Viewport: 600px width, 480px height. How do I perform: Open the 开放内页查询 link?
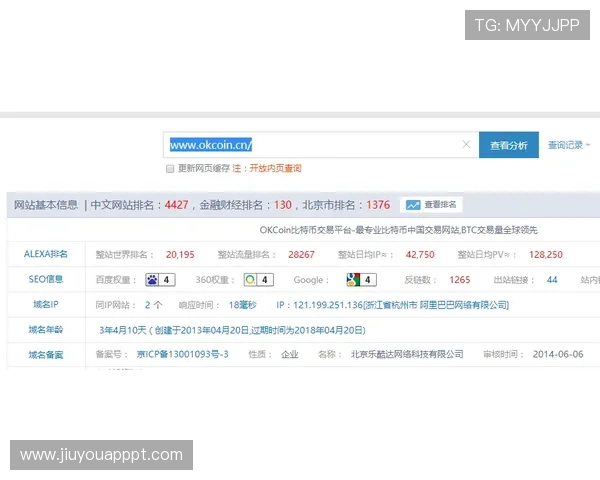click(x=276, y=168)
